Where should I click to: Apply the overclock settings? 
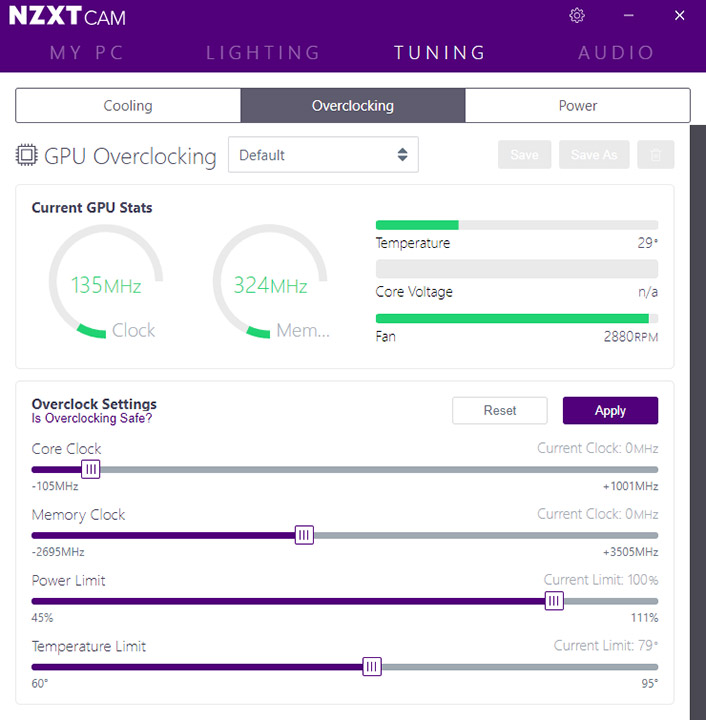pyautogui.click(x=610, y=411)
